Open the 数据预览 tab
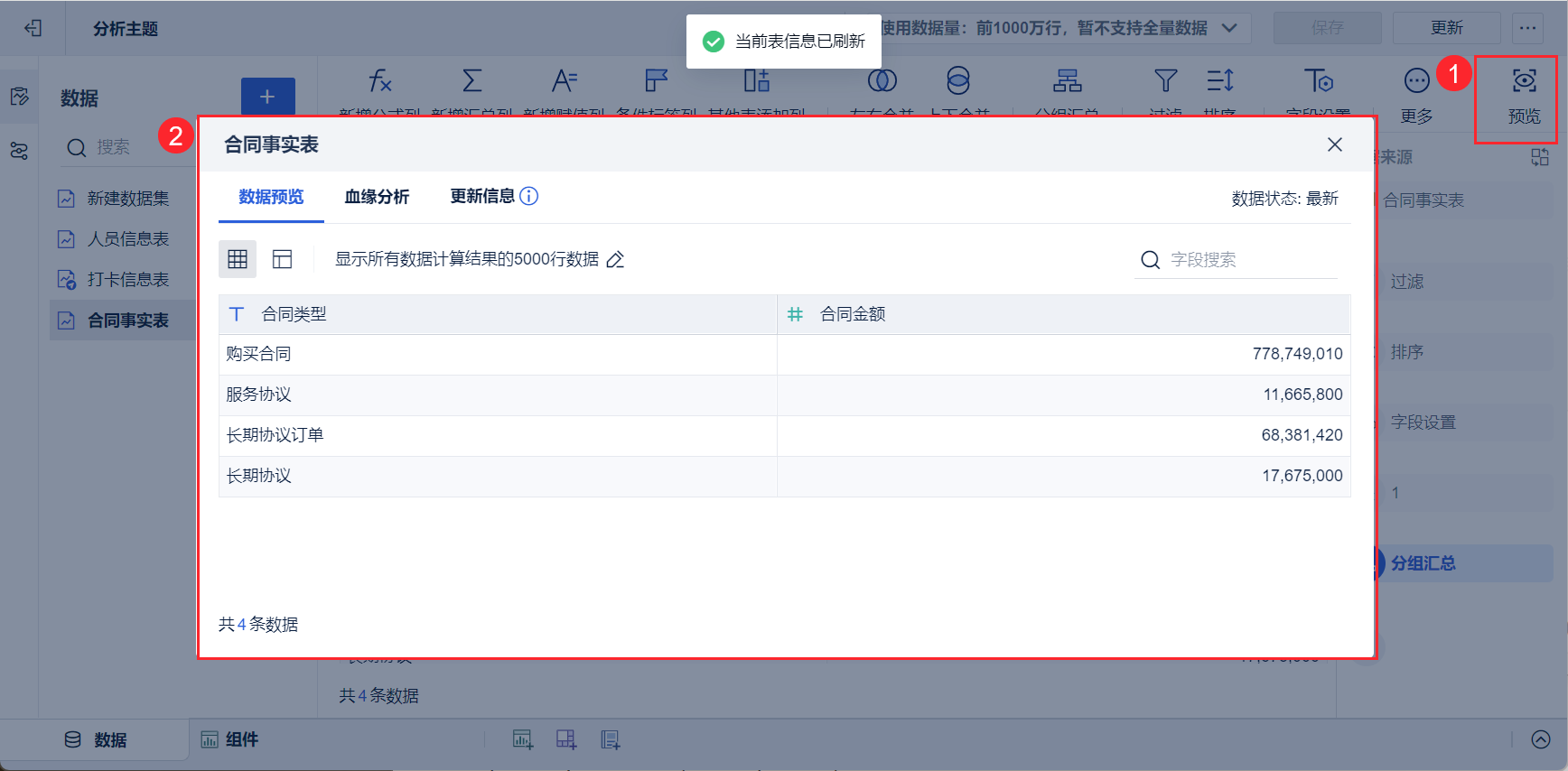The height and width of the screenshot is (771, 1568). pos(271,197)
